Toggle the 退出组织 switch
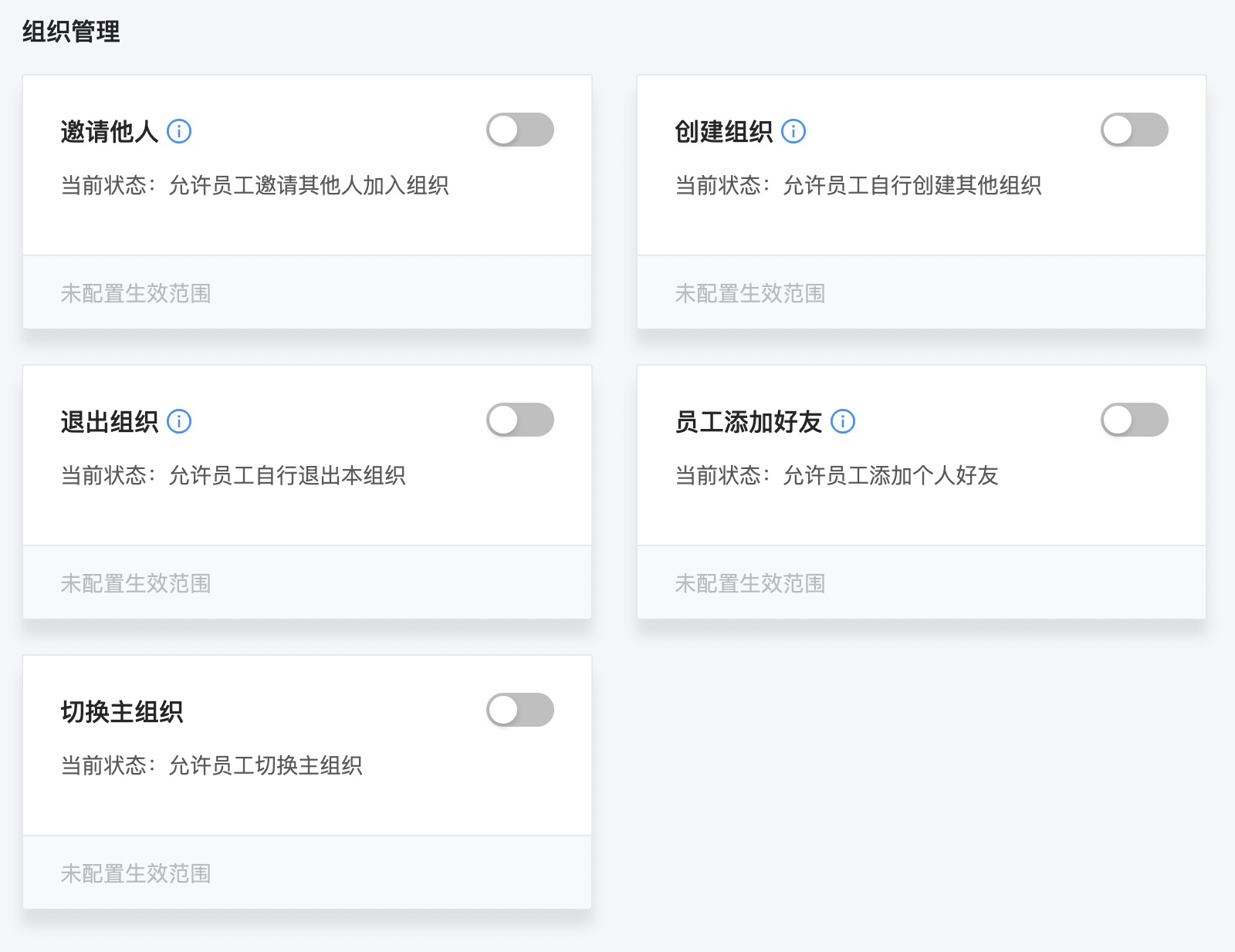 click(x=520, y=420)
